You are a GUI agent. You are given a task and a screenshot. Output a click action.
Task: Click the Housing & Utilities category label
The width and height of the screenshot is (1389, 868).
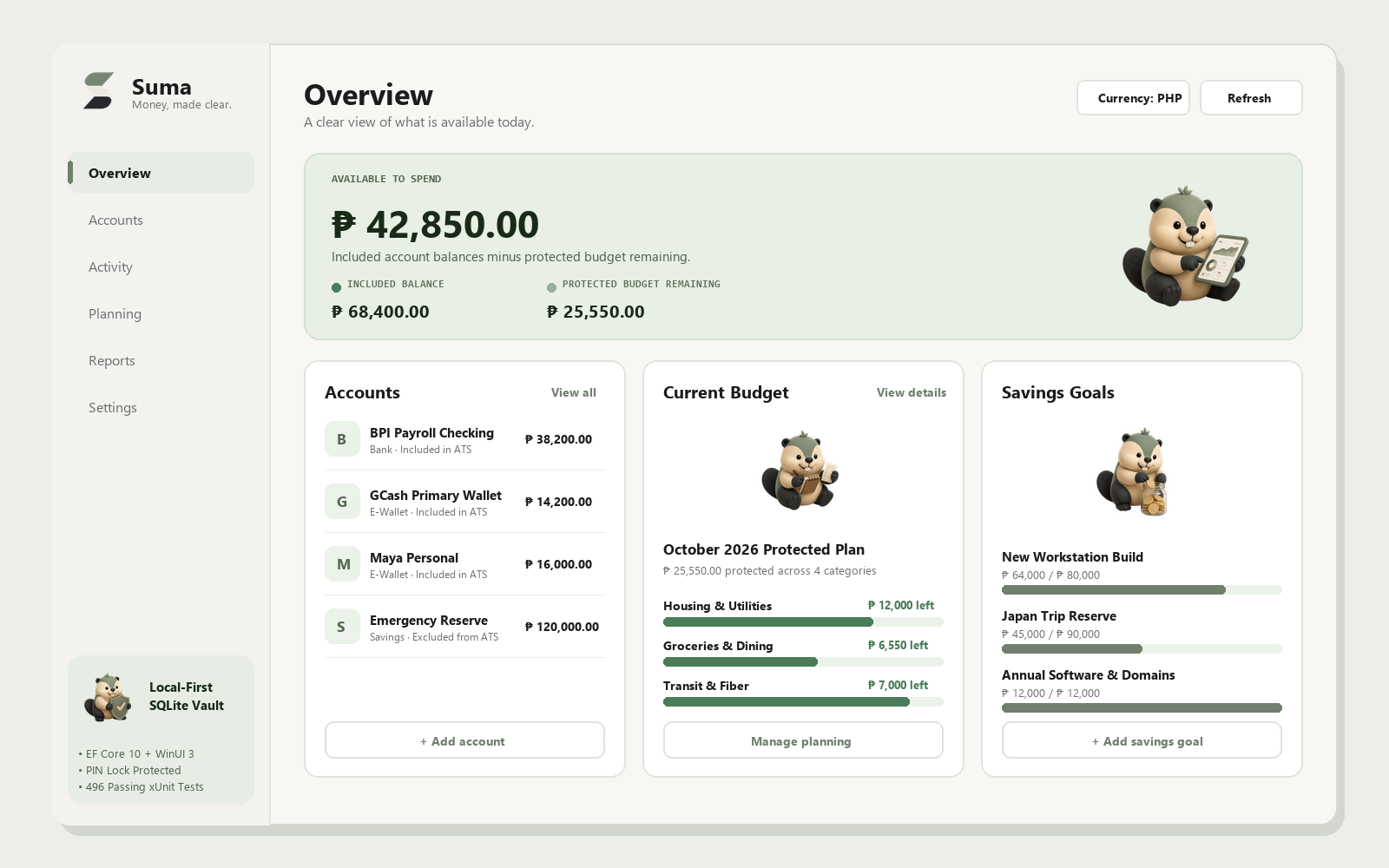(x=717, y=606)
